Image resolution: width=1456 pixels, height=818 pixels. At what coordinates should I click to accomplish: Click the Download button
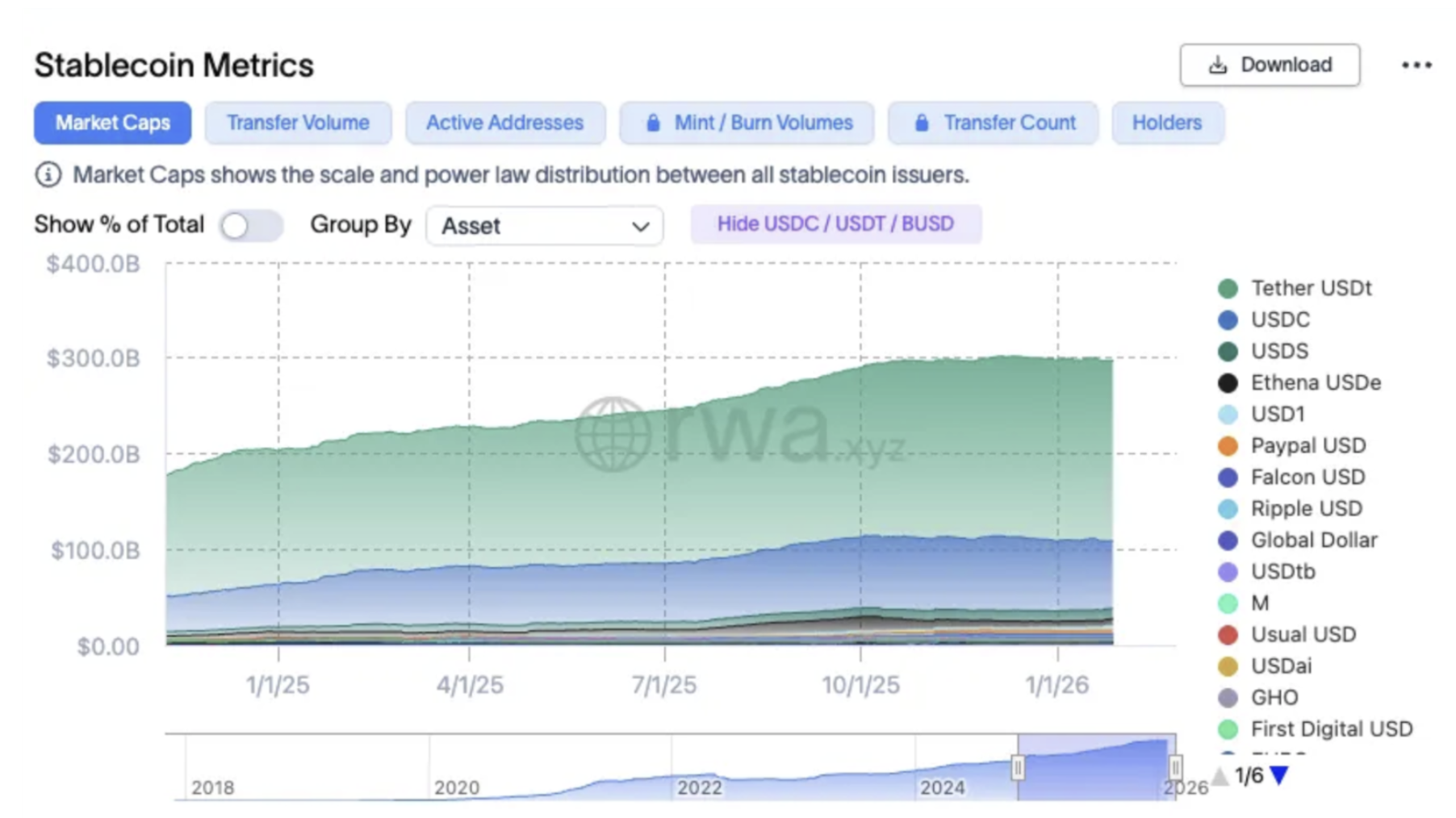click(x=1269, y=65)
